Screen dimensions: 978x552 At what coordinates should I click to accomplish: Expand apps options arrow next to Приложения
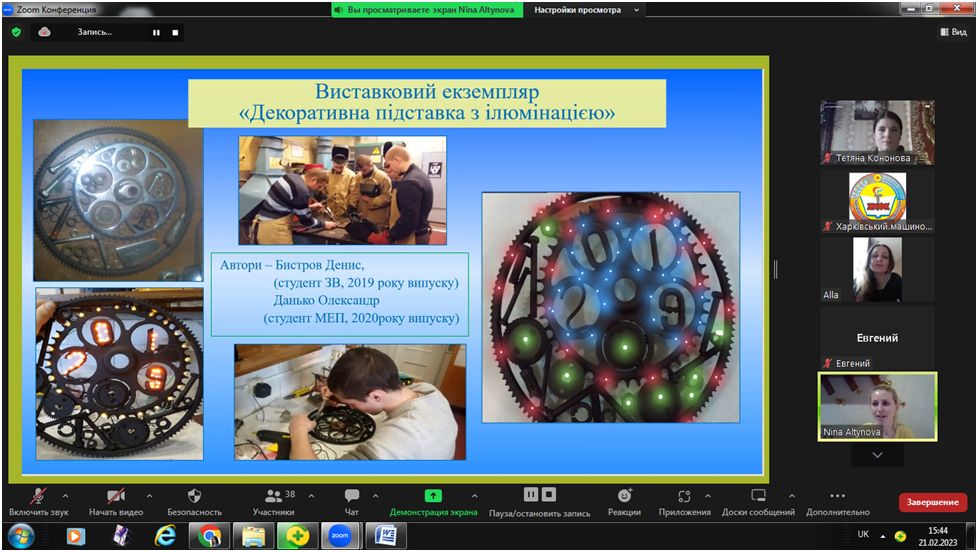(707, 496)
